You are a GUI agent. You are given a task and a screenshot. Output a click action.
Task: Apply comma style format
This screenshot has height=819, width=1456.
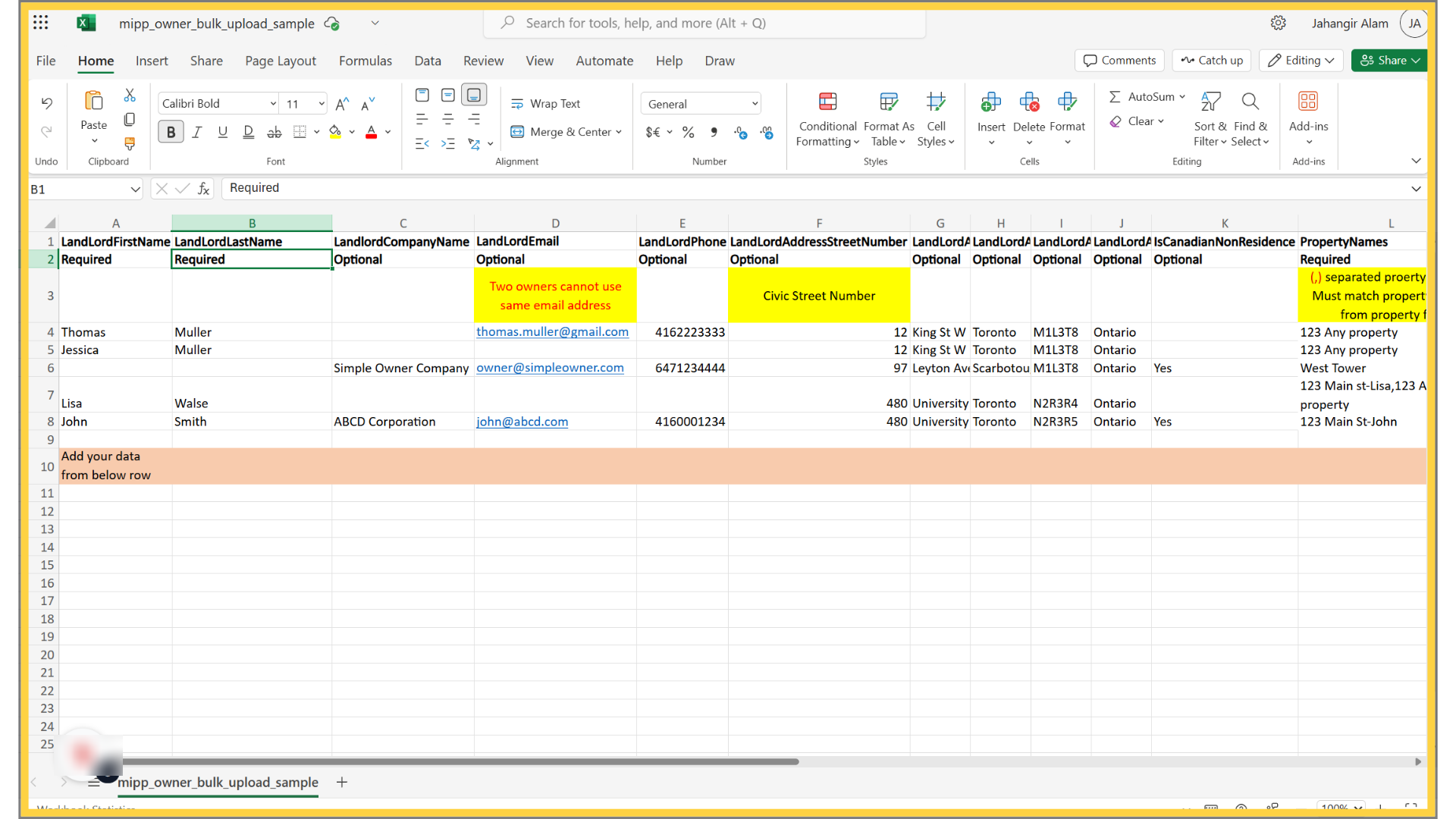(714, 132)
